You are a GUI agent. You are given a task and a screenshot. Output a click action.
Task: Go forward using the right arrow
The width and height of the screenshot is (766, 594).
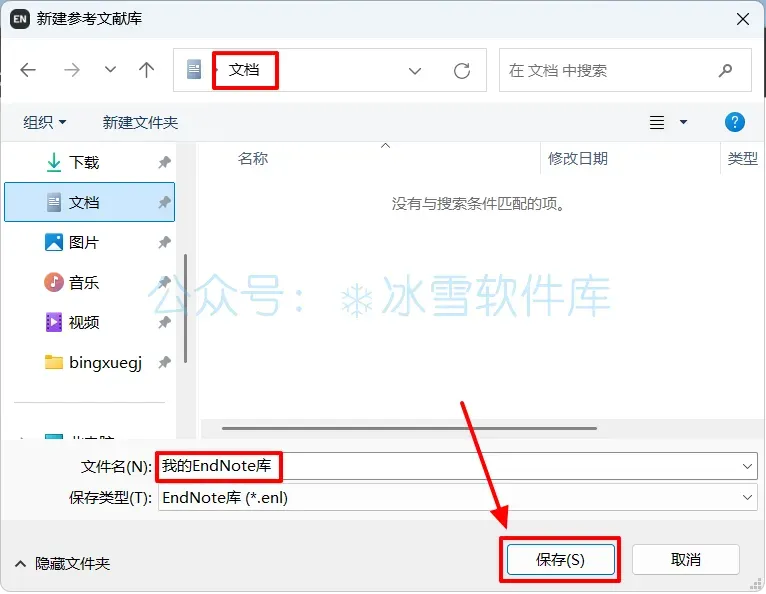[x=72, y=70]
